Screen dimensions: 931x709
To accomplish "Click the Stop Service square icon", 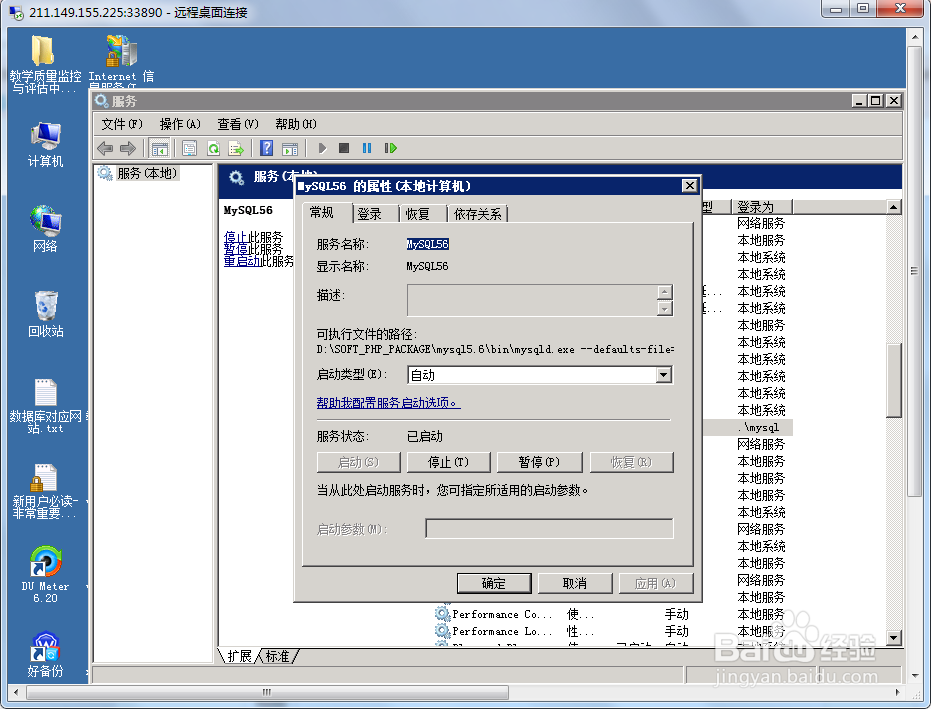I will [344, 148].
